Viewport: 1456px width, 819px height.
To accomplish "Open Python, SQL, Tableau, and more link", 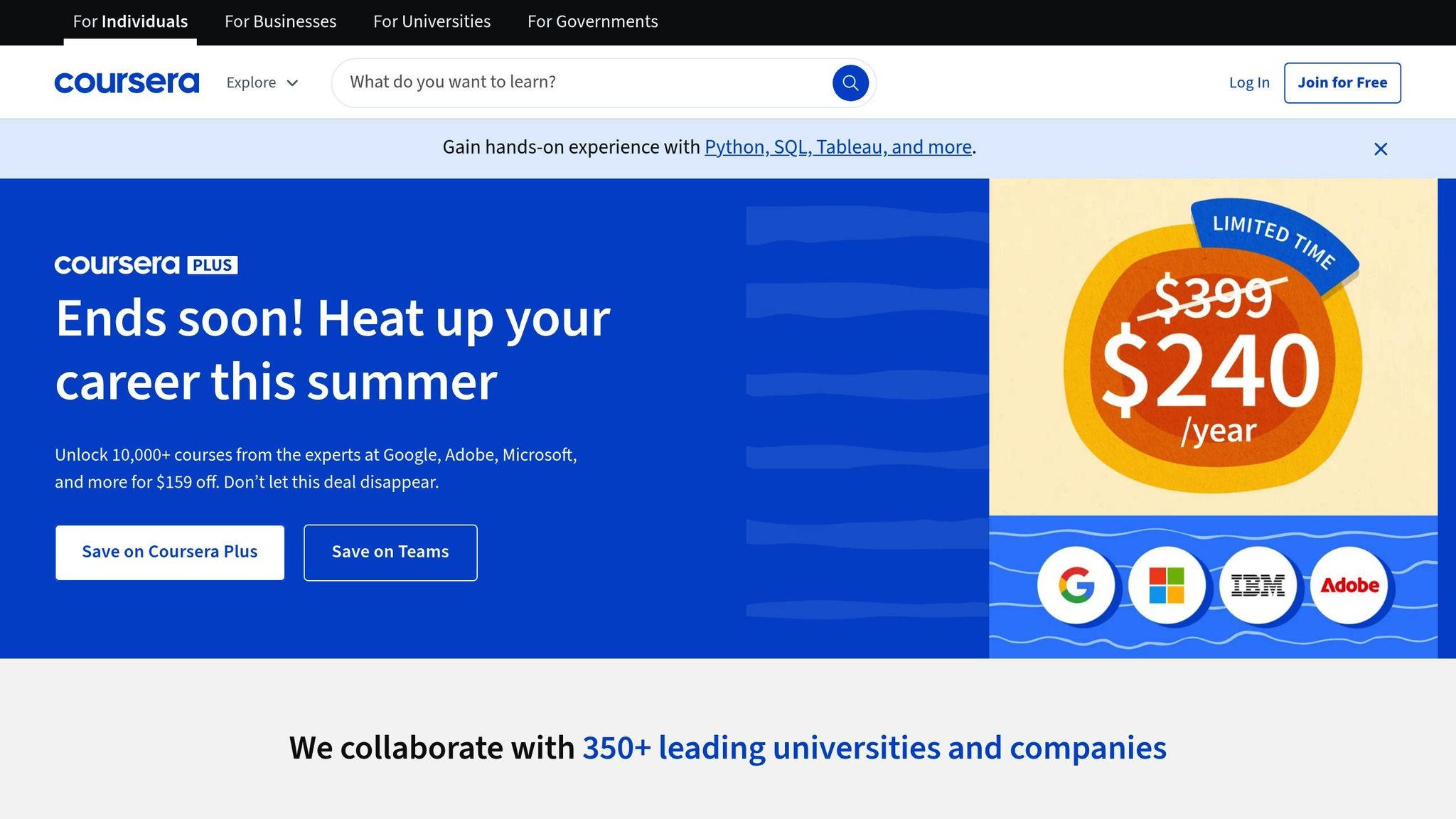I will click(x=837, y=147).
